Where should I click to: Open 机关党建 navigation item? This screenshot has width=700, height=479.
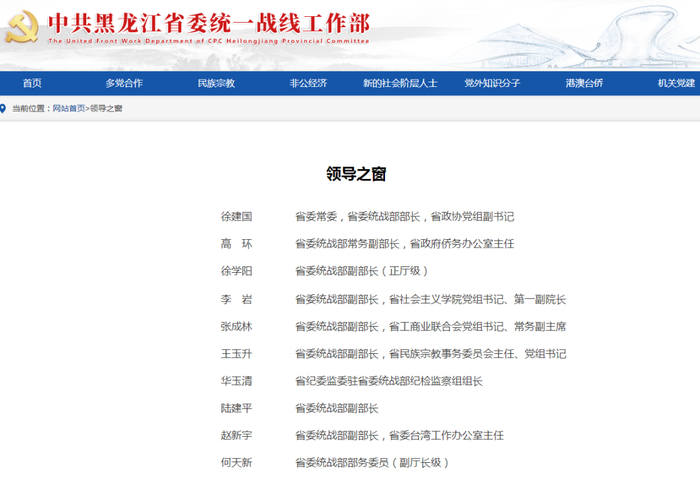(676, 83)
